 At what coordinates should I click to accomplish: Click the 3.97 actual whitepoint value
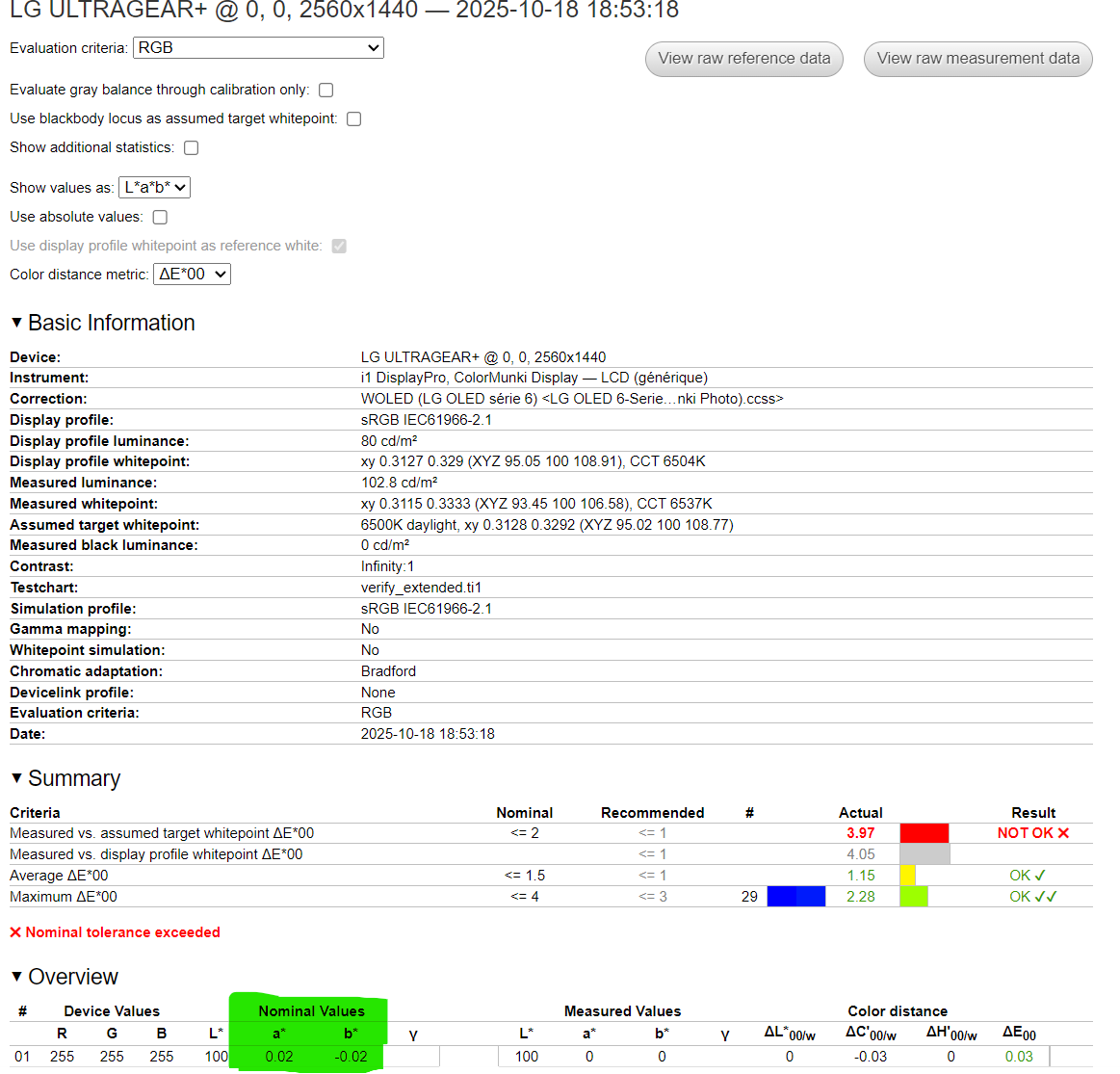pyautogui.click(x=860, y=833)
